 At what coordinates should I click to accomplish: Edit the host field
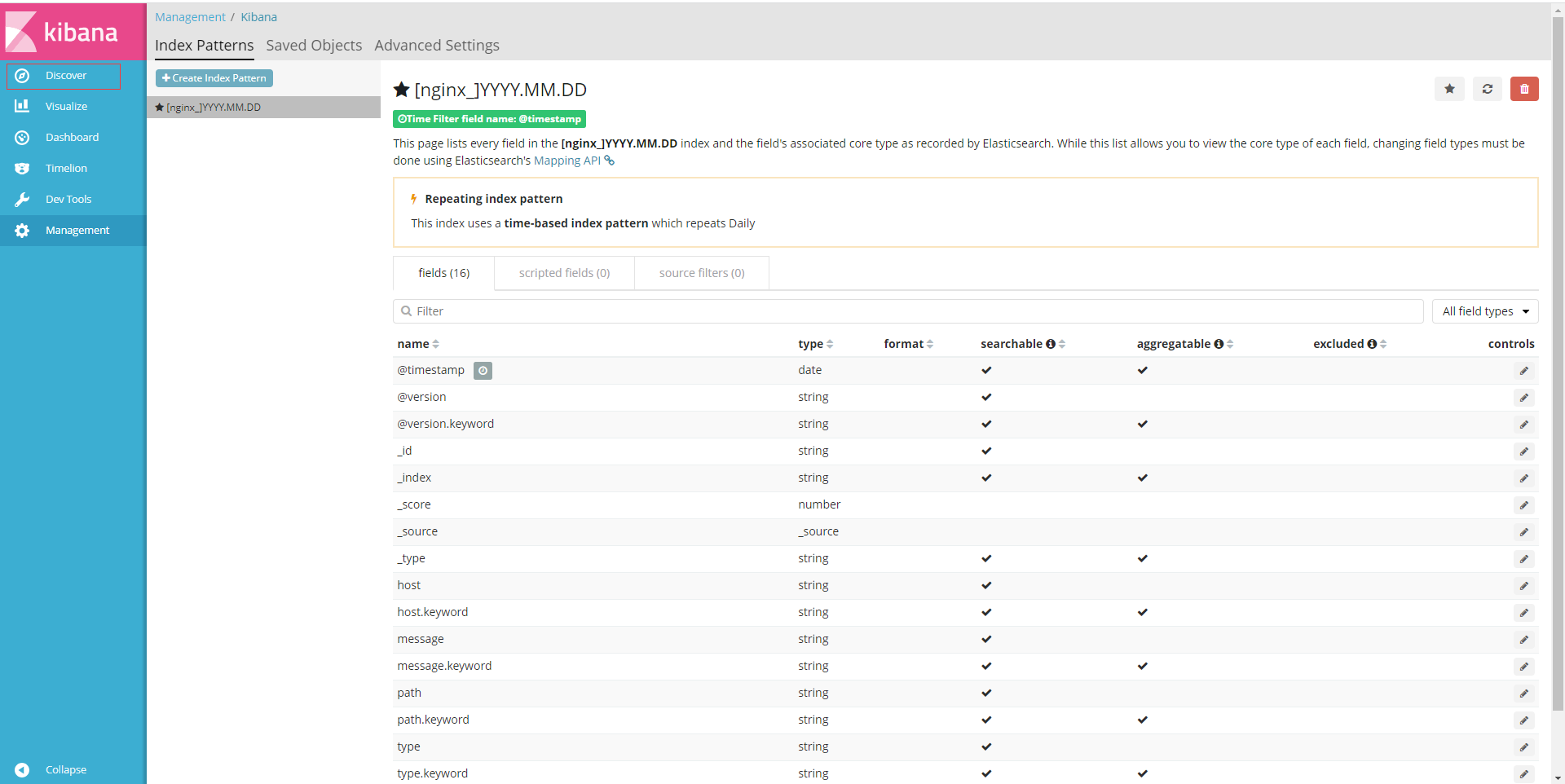[1523, 586]
